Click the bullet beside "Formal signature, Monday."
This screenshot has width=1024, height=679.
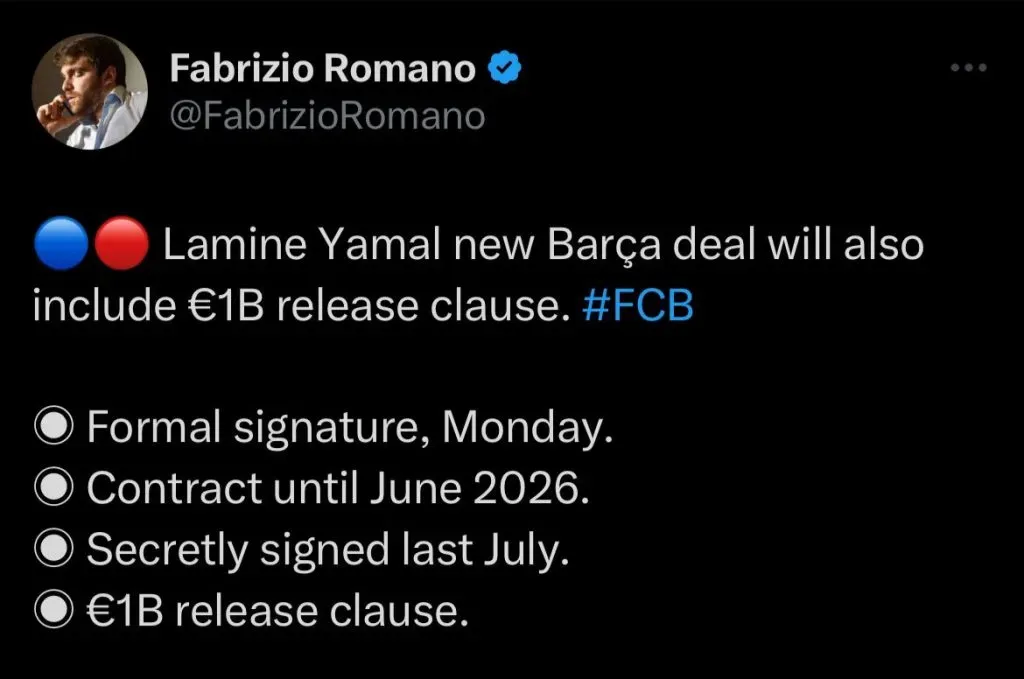[x=54, y=429]
